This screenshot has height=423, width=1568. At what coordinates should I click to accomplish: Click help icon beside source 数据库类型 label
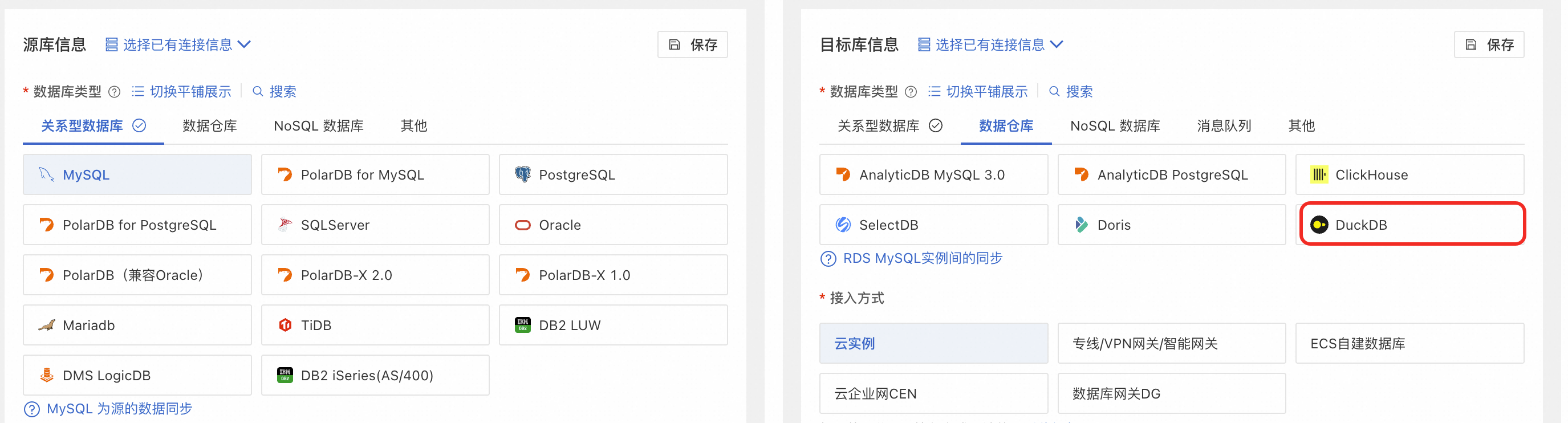tap(114, 92)
